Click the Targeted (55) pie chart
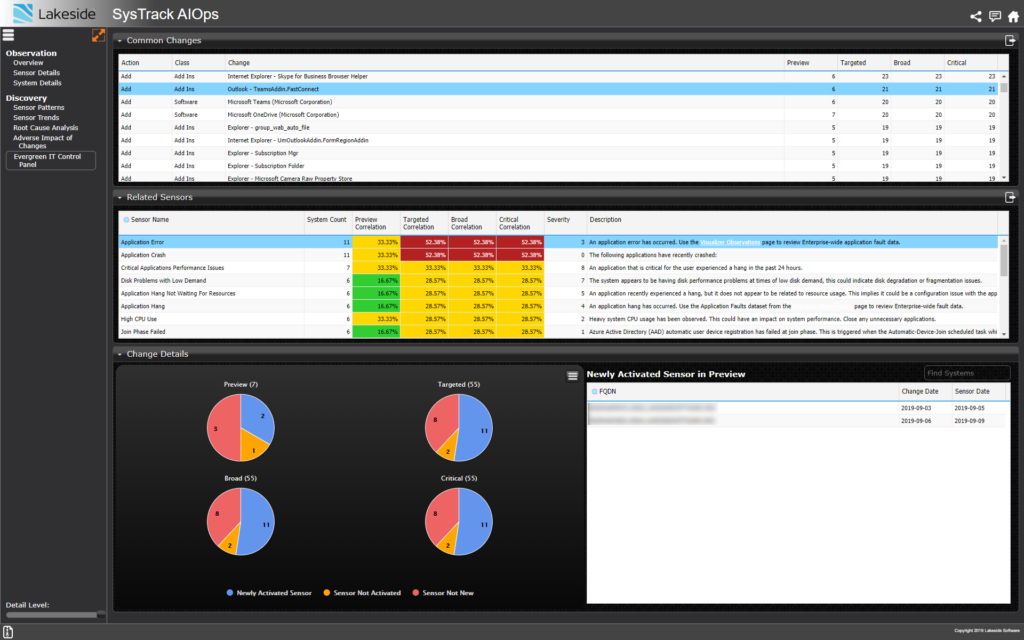Viewport: 1024px width, 640px height. click(x=458, y=428)
